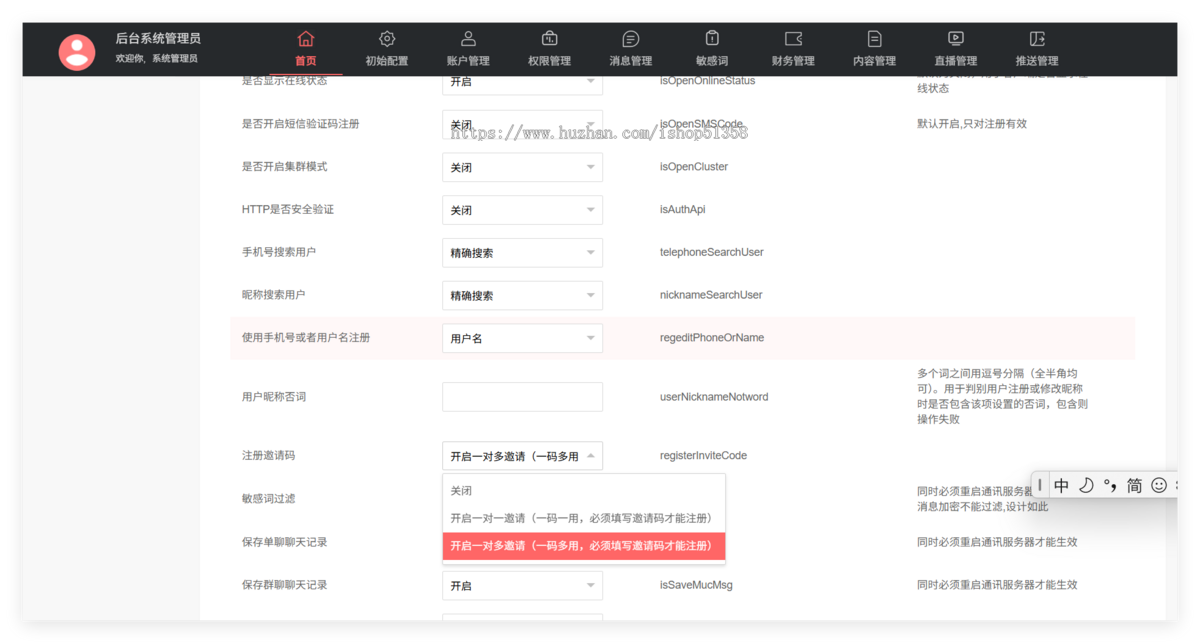Screen dimensions: 1200x643
Task: Click parameter name regeditPhoneOrName
Action: tap(712, 338)
